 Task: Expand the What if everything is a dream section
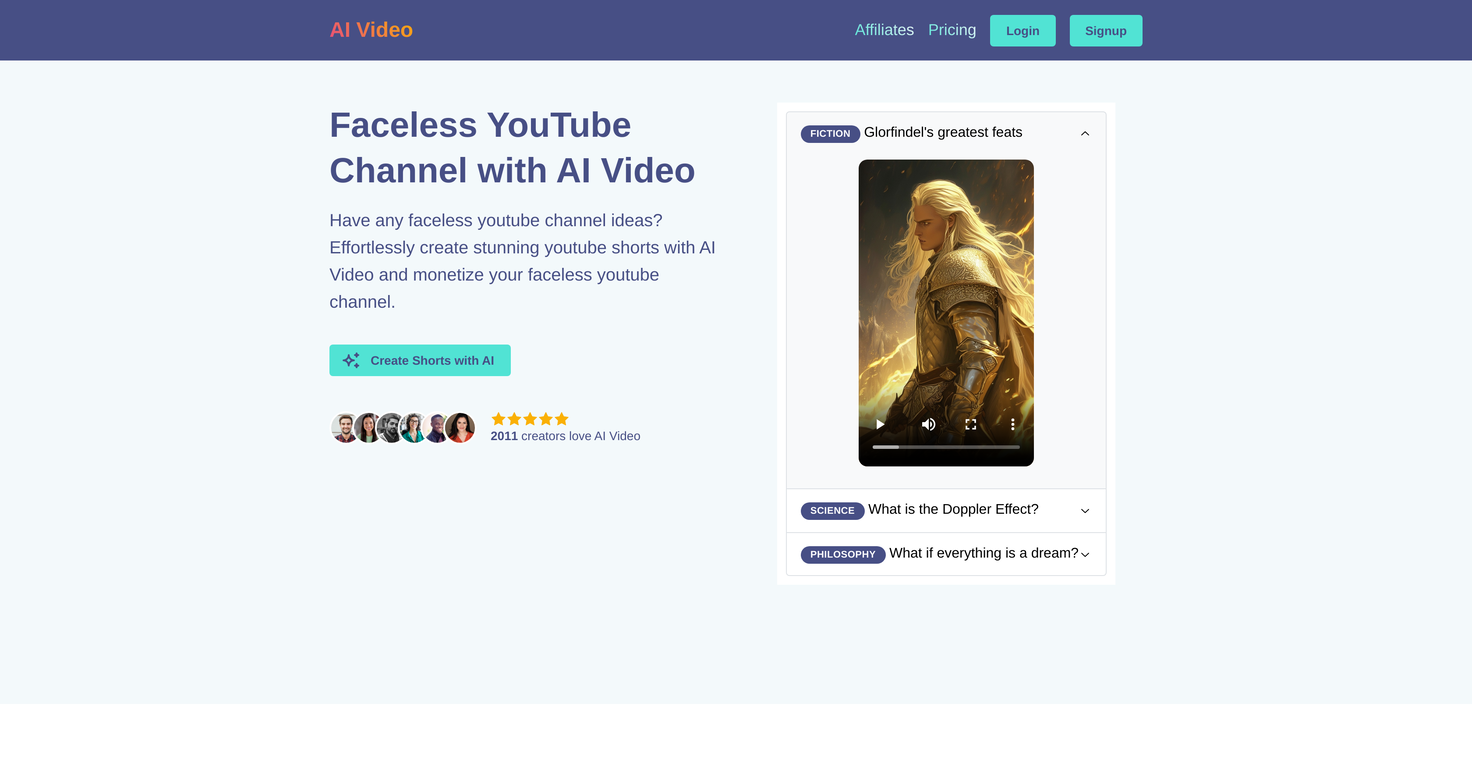point(1084,554)
